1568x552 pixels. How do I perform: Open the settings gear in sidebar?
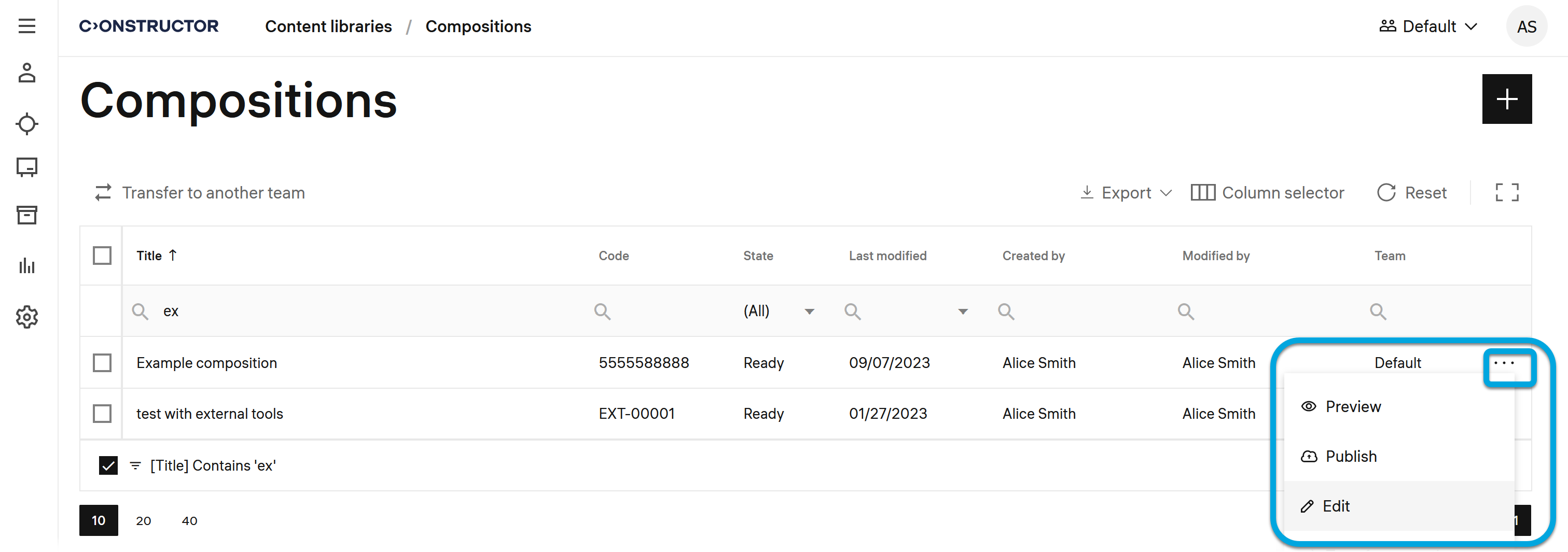[27, 317]
